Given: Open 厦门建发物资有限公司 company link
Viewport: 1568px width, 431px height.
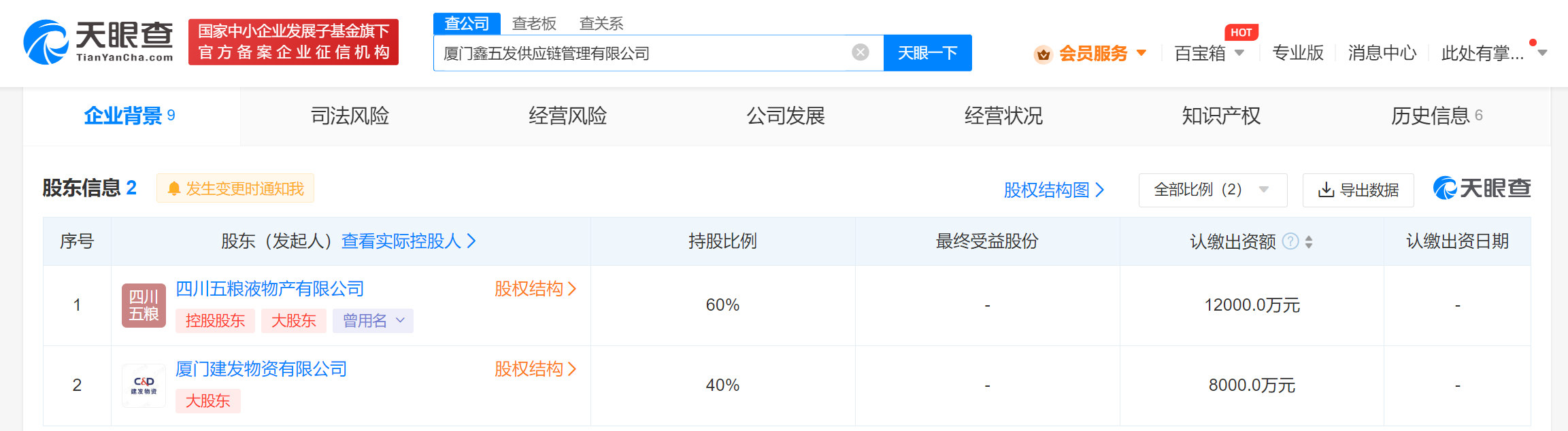Looking at the screenshot, I should point(261,369).
